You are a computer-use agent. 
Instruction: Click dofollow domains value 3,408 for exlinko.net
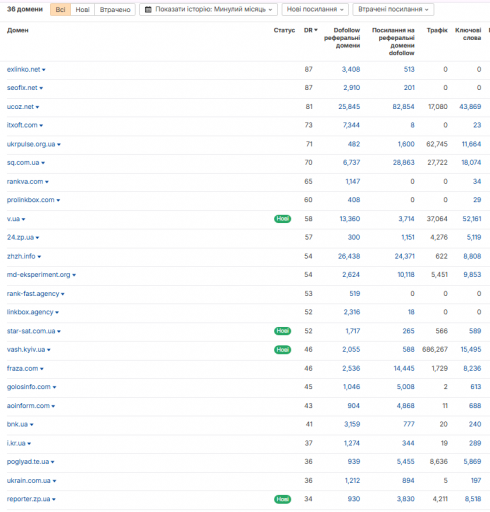[351, 69]
